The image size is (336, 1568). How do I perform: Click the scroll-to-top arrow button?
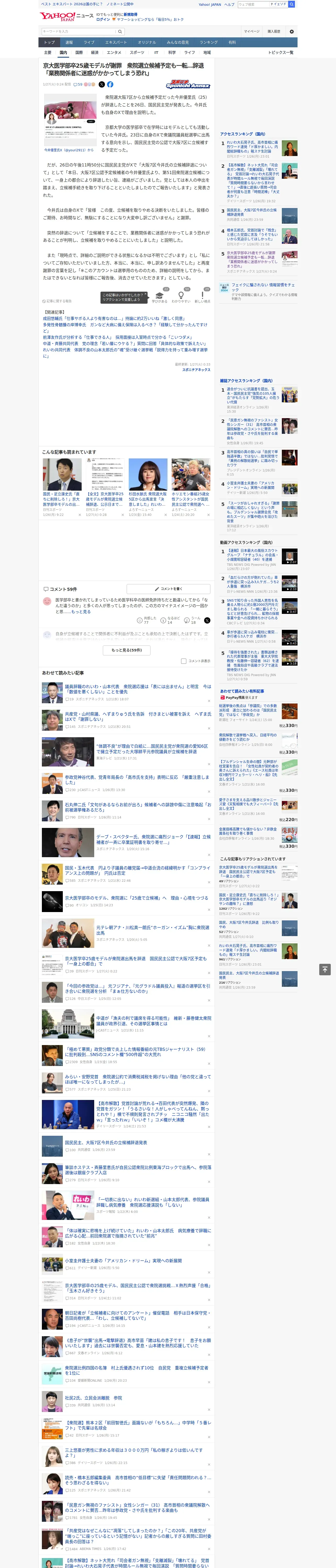pyautogui.click(x=325, y=969)
